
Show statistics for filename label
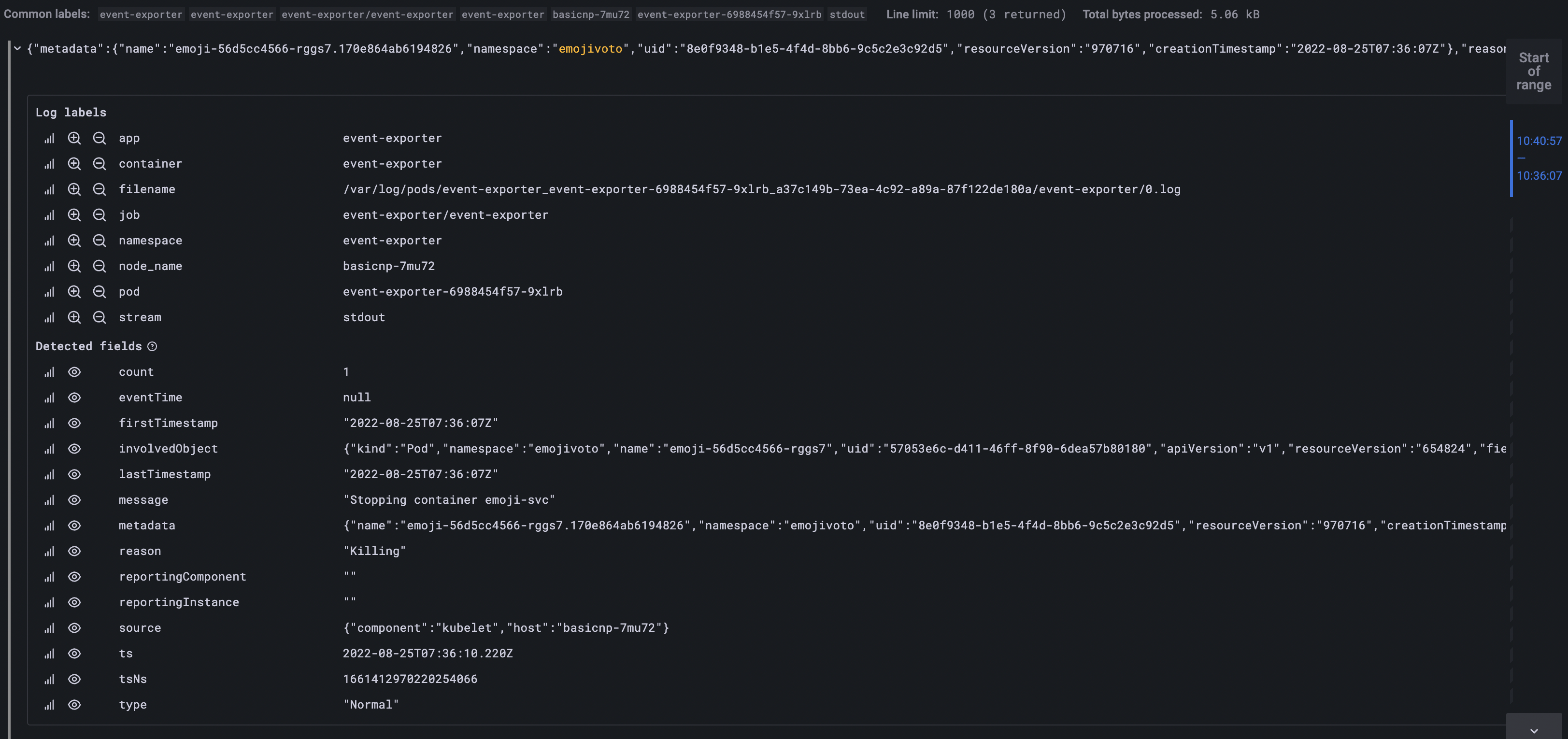click(49, 189)
